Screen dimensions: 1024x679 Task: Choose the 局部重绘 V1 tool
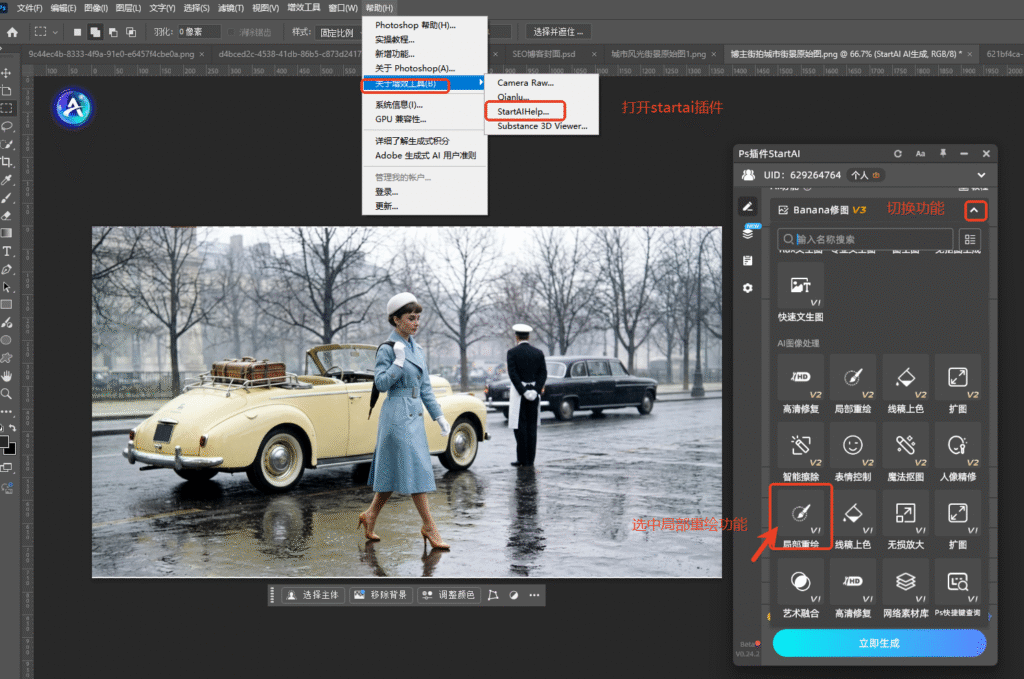pos(801,518)
